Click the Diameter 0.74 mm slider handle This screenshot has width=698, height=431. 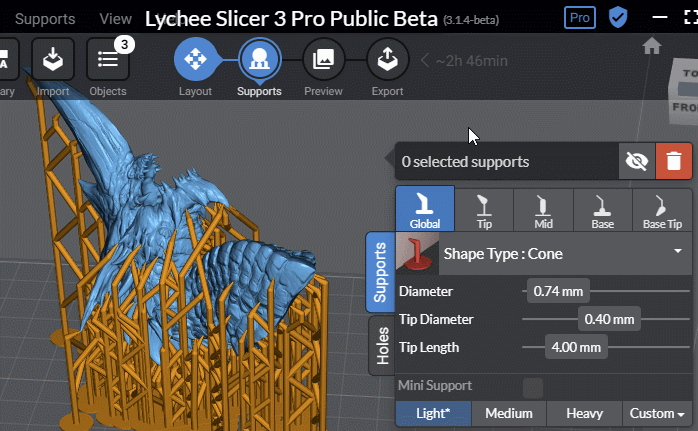point(558,291)
